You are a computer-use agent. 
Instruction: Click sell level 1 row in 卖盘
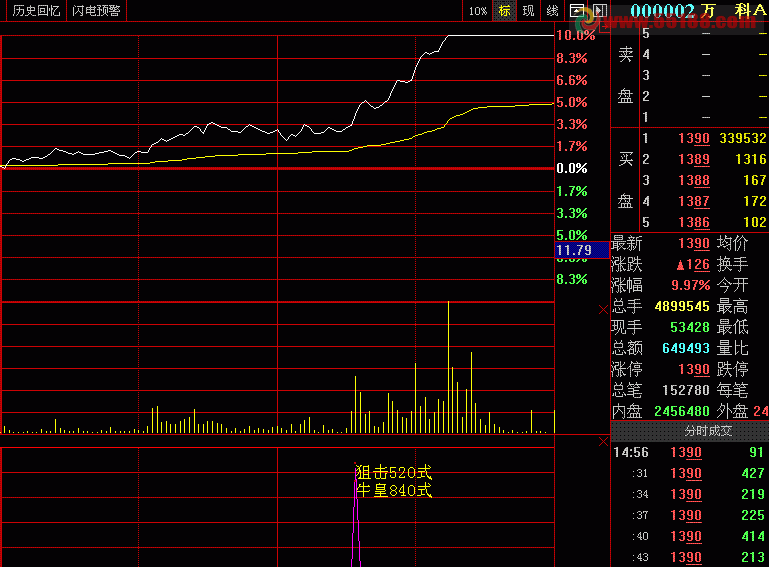point(704,117)
